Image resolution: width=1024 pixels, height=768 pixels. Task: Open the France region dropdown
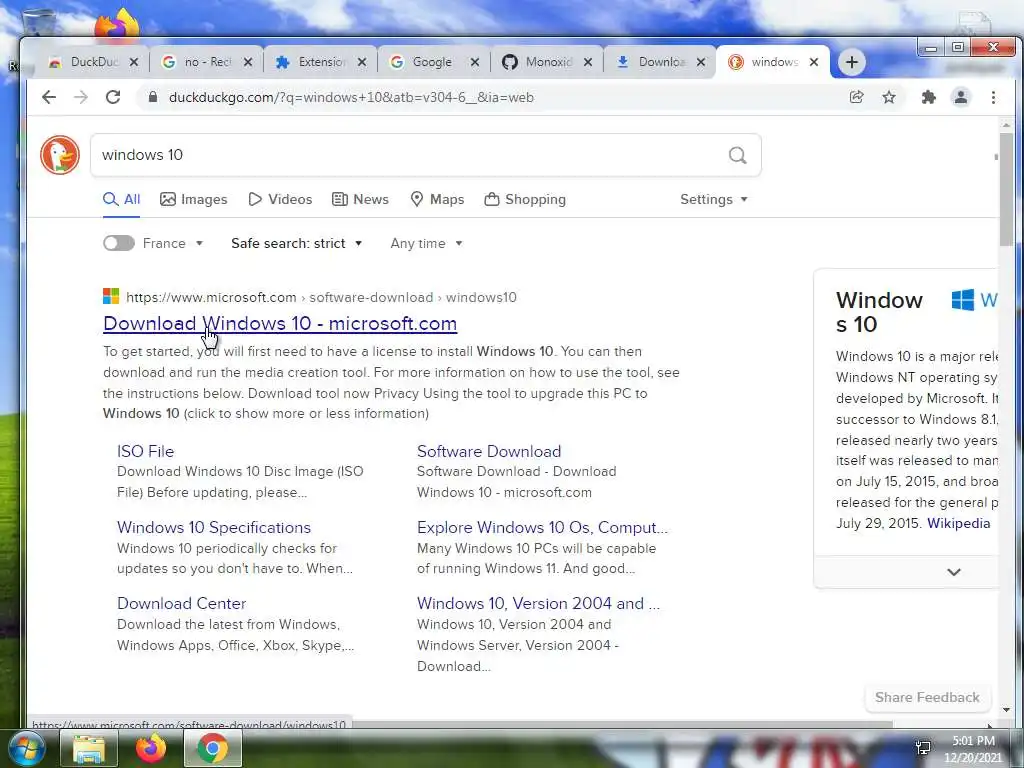[x=173, y=243]
